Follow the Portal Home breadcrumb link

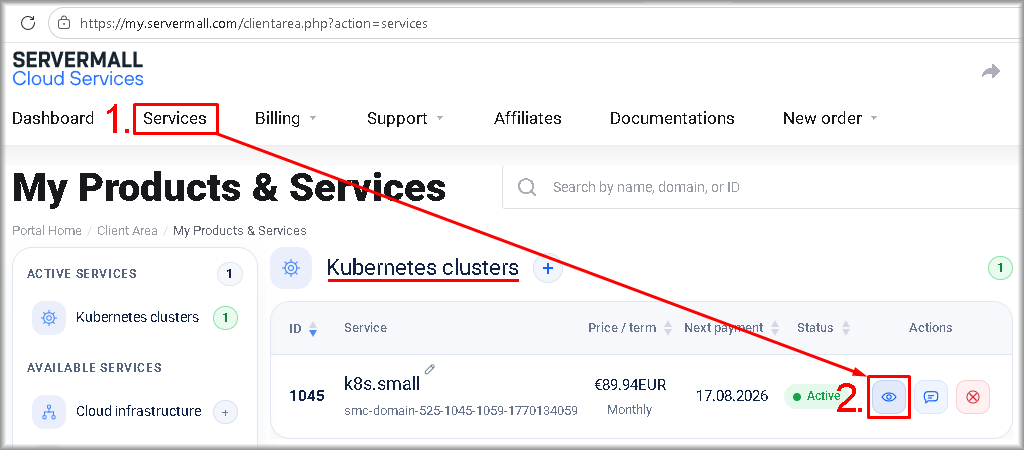tap(47, 231)
